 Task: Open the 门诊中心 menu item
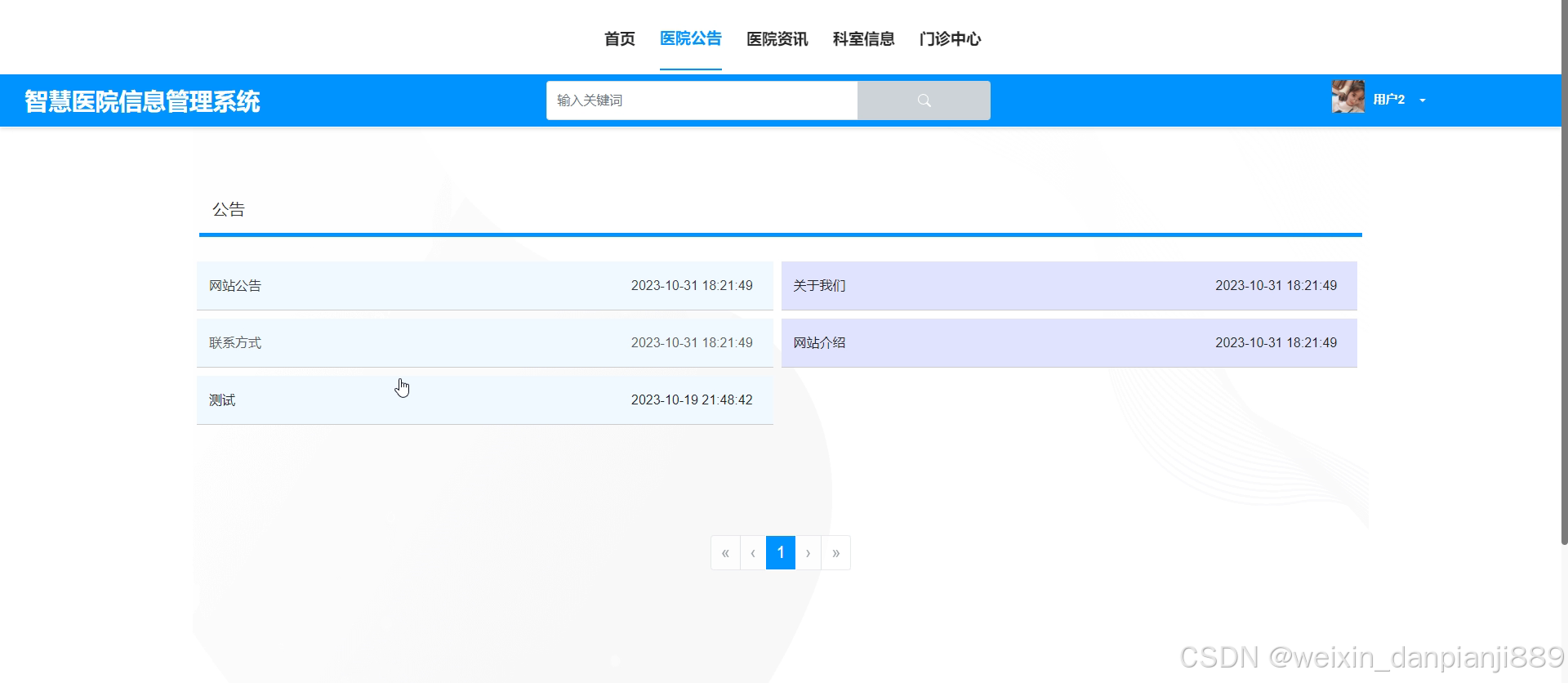click(951, 38)
